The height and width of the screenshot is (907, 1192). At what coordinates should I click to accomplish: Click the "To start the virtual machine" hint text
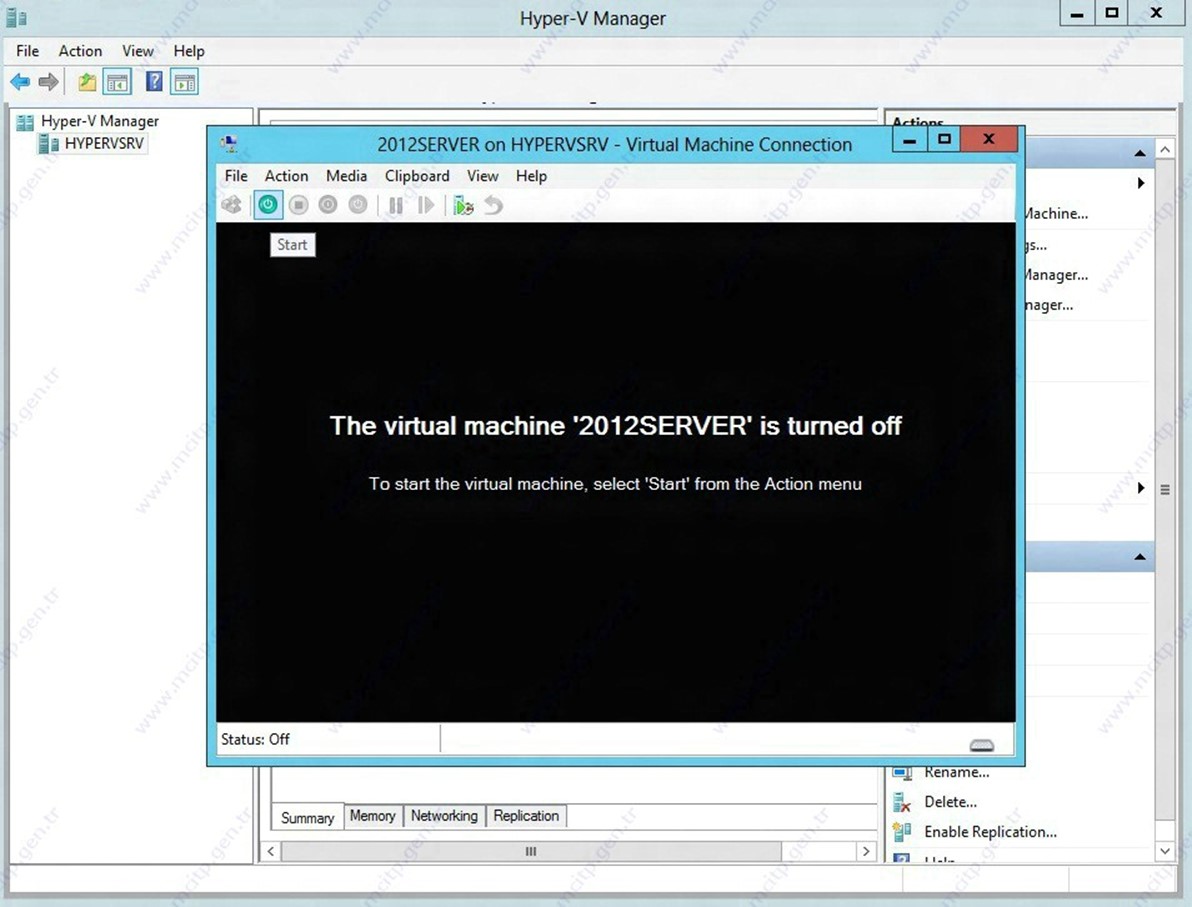pyautogui.click(x=615, y=484)
